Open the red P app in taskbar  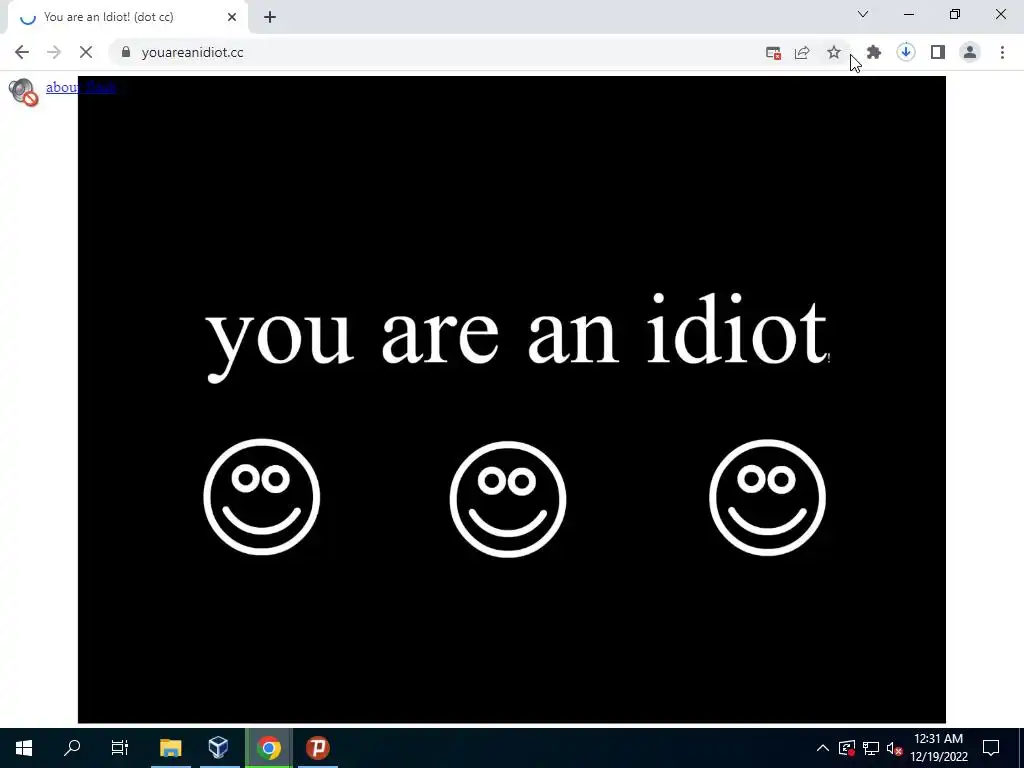pos(317,748)
